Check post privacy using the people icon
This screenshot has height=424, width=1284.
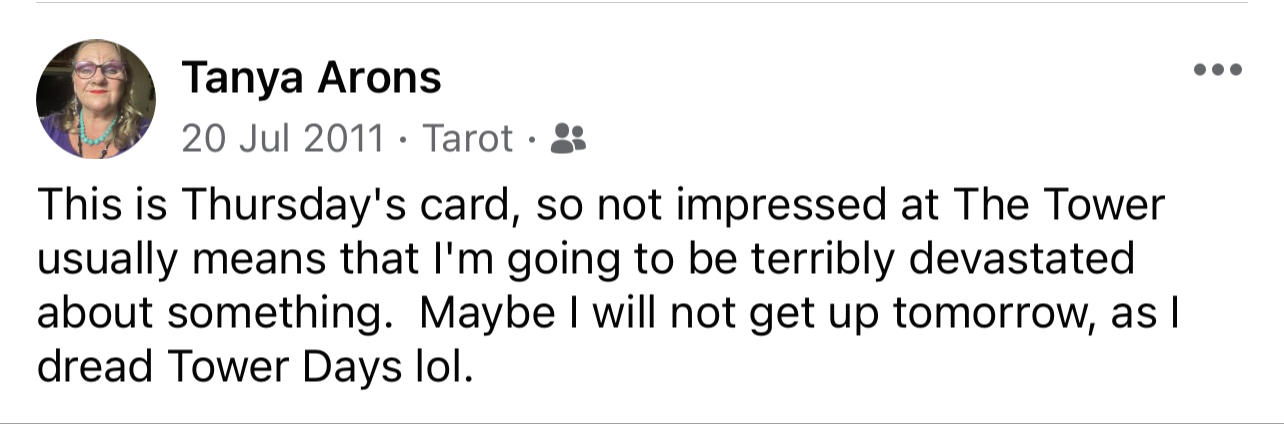click(x=569, y=138)
